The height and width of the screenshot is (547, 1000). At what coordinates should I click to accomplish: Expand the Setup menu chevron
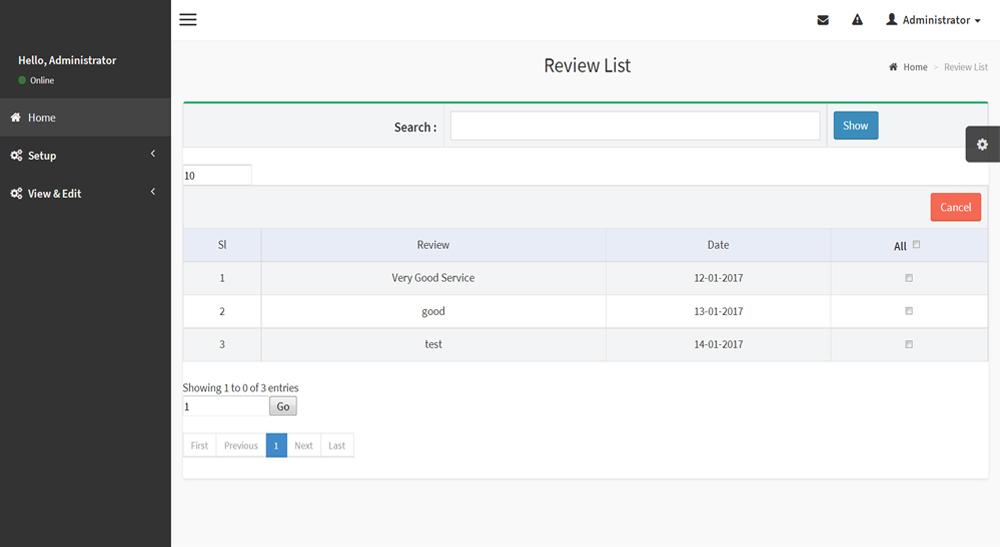[x=153, y=154]
